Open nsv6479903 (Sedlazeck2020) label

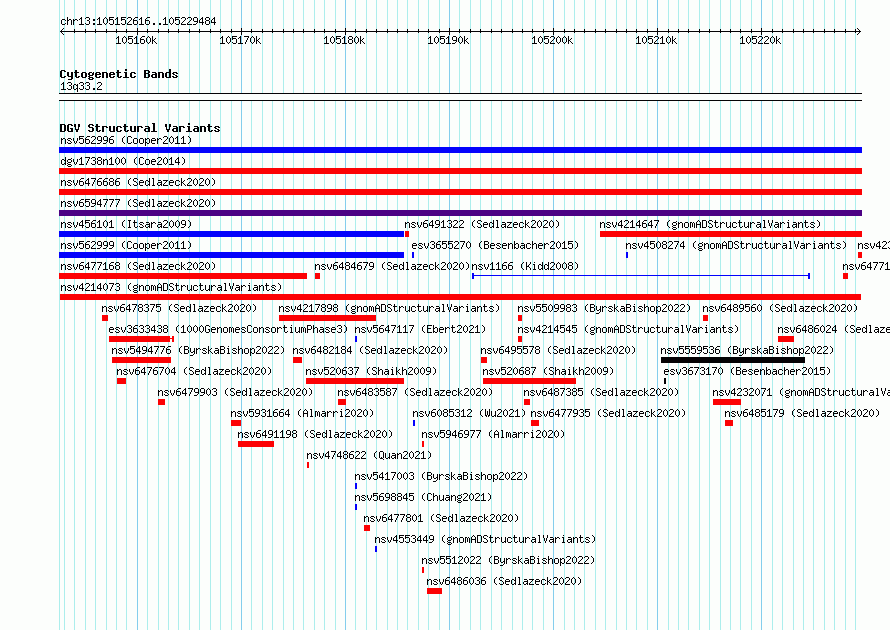pos(235,392)
